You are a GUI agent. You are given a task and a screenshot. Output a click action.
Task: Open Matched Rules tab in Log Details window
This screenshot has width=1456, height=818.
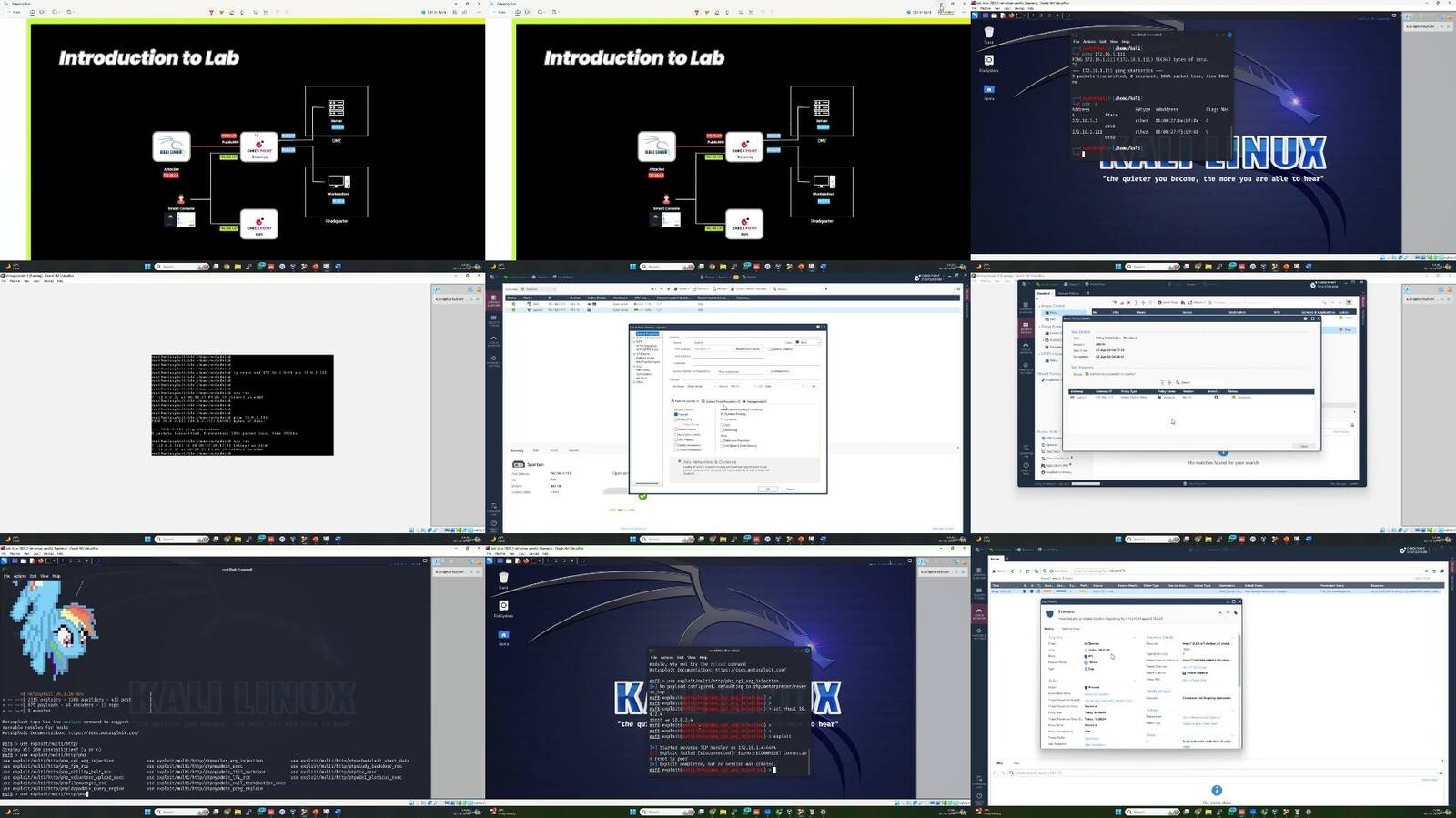(1071, 629)
